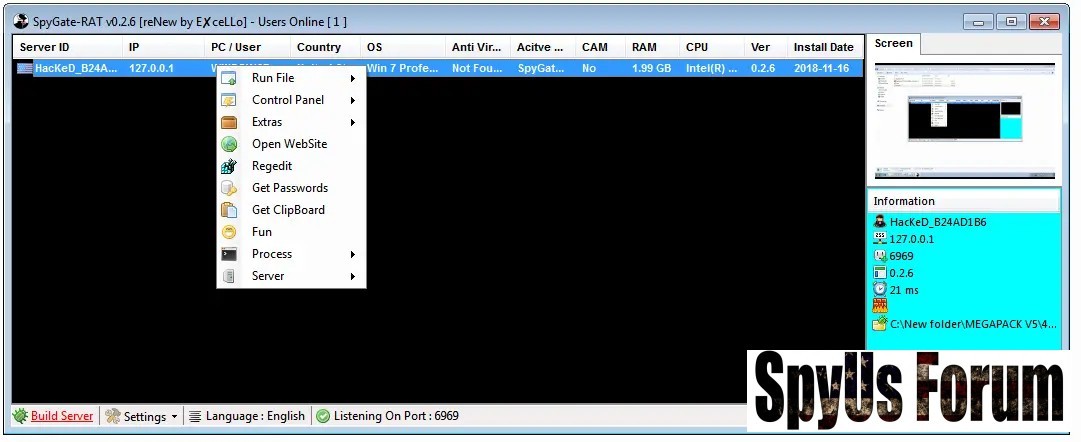1081x442 pixels.
Task: Click the Open WebSite globe icon
Action: (x=229, y=144)
